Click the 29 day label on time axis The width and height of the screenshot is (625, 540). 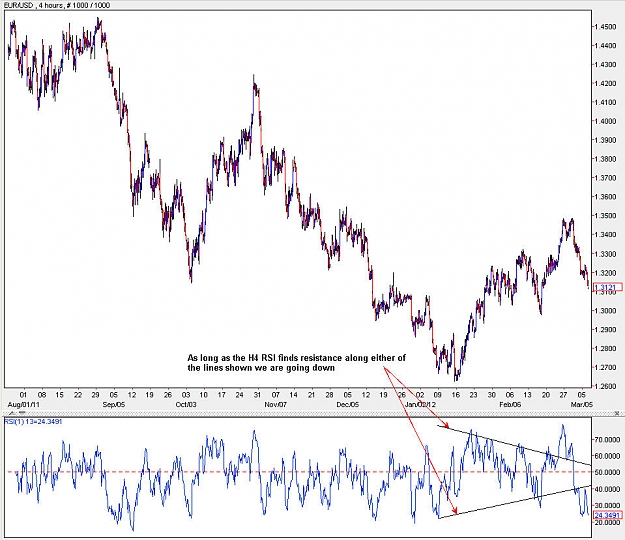pos(95,395)
